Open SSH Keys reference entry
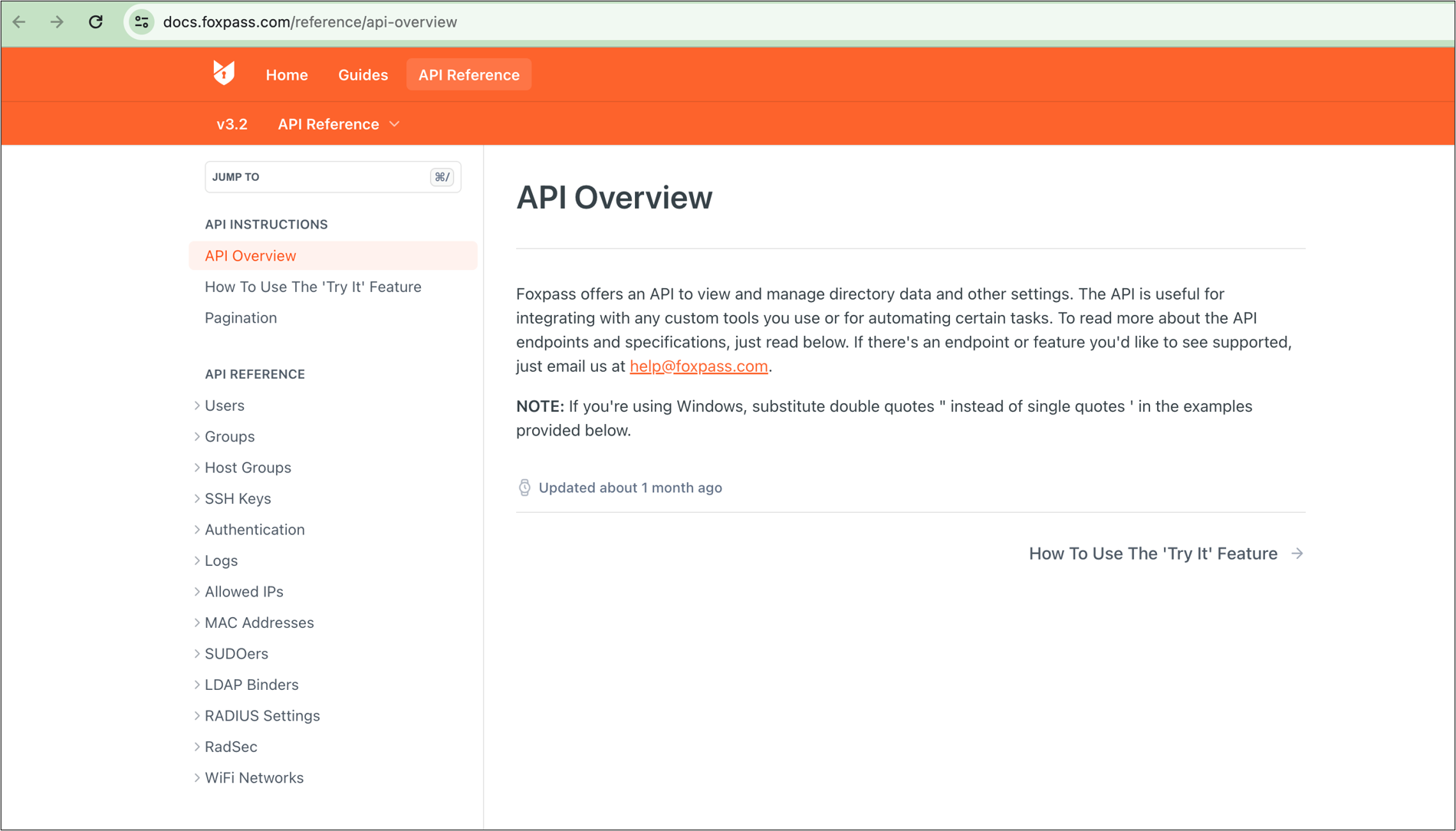Image resolution: width=1456 pixels, height=831 pixels. [x=238, y=498]
